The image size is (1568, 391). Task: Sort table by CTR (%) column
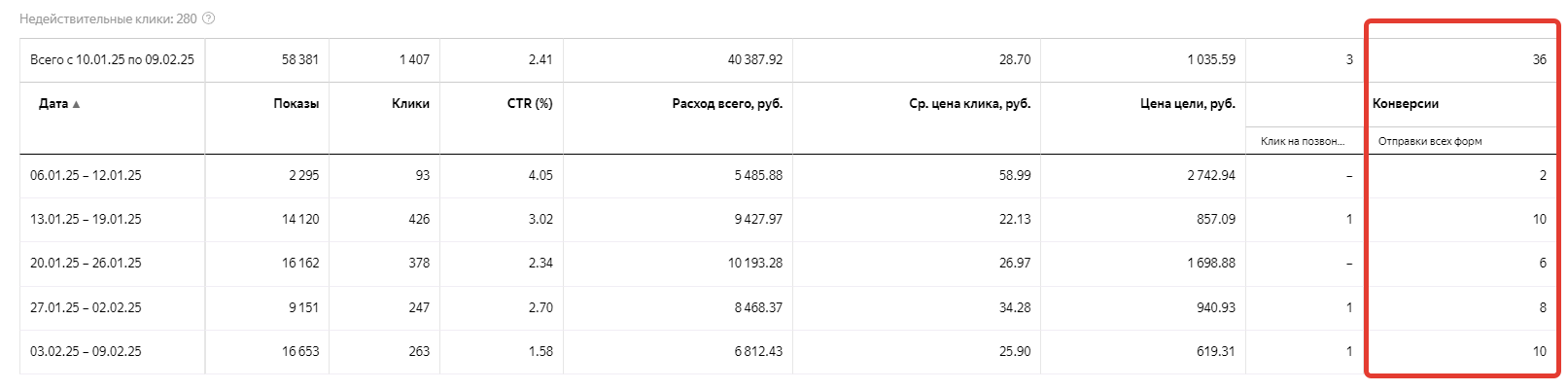coord(530,103)
